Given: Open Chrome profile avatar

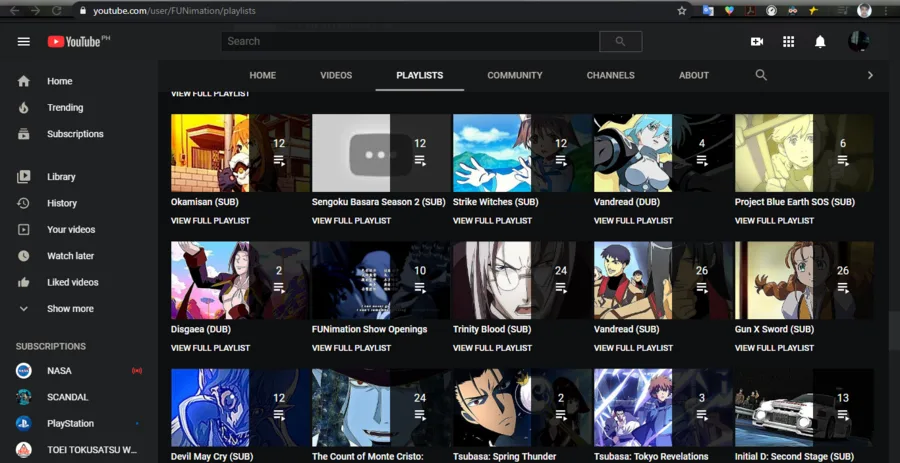Looking at the screenshot, I should (x=864, y=10).
